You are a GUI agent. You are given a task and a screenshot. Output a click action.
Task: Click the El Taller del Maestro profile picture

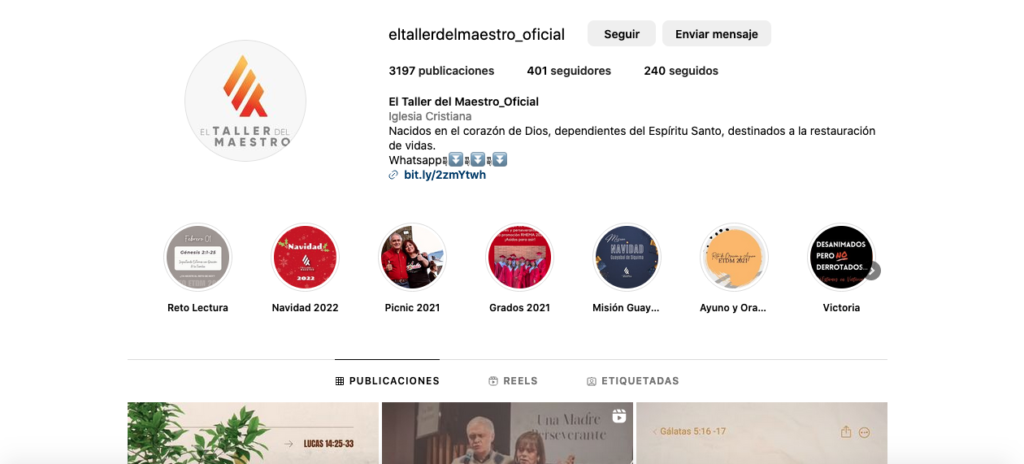[x=245, y=101]
